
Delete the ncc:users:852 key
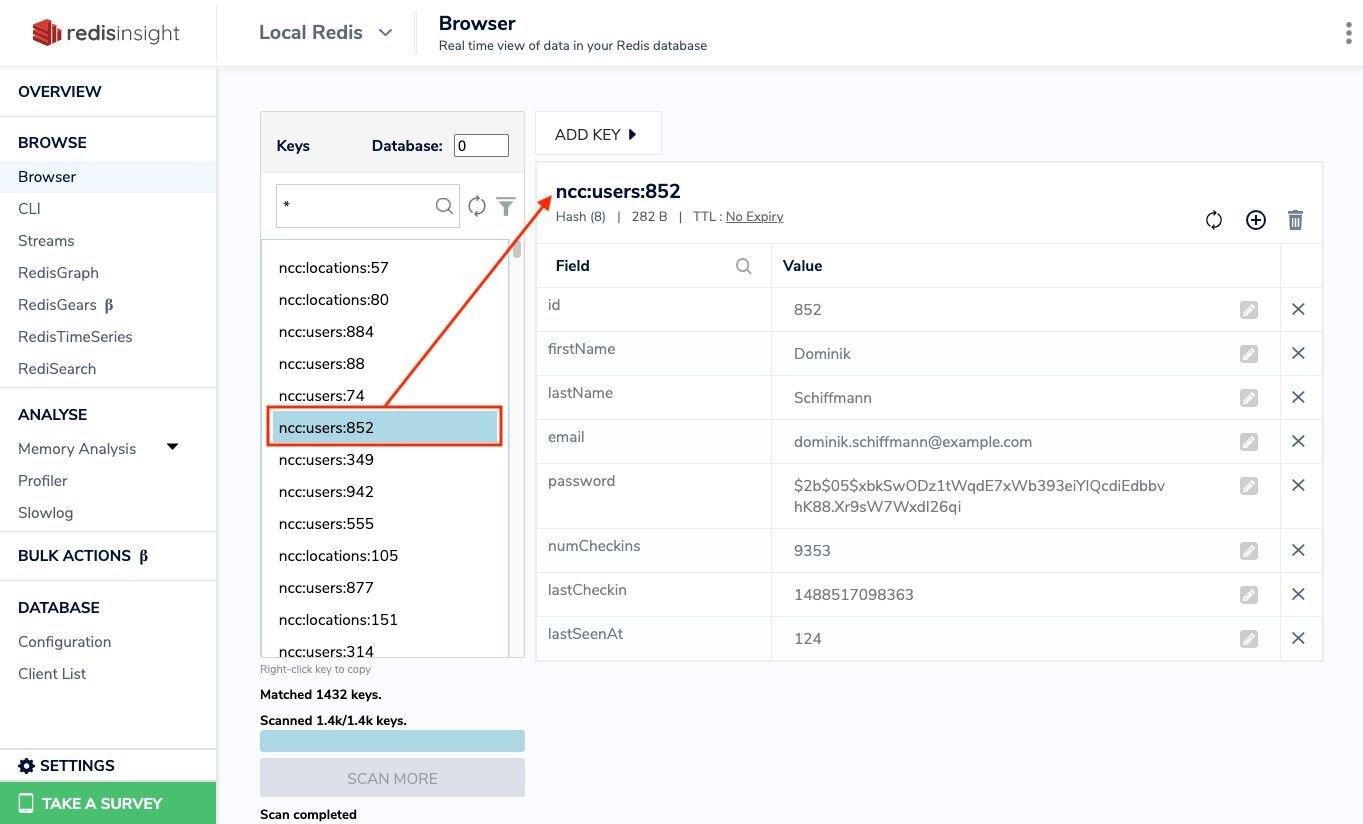pyautogui.click(x=1295, y=220)
